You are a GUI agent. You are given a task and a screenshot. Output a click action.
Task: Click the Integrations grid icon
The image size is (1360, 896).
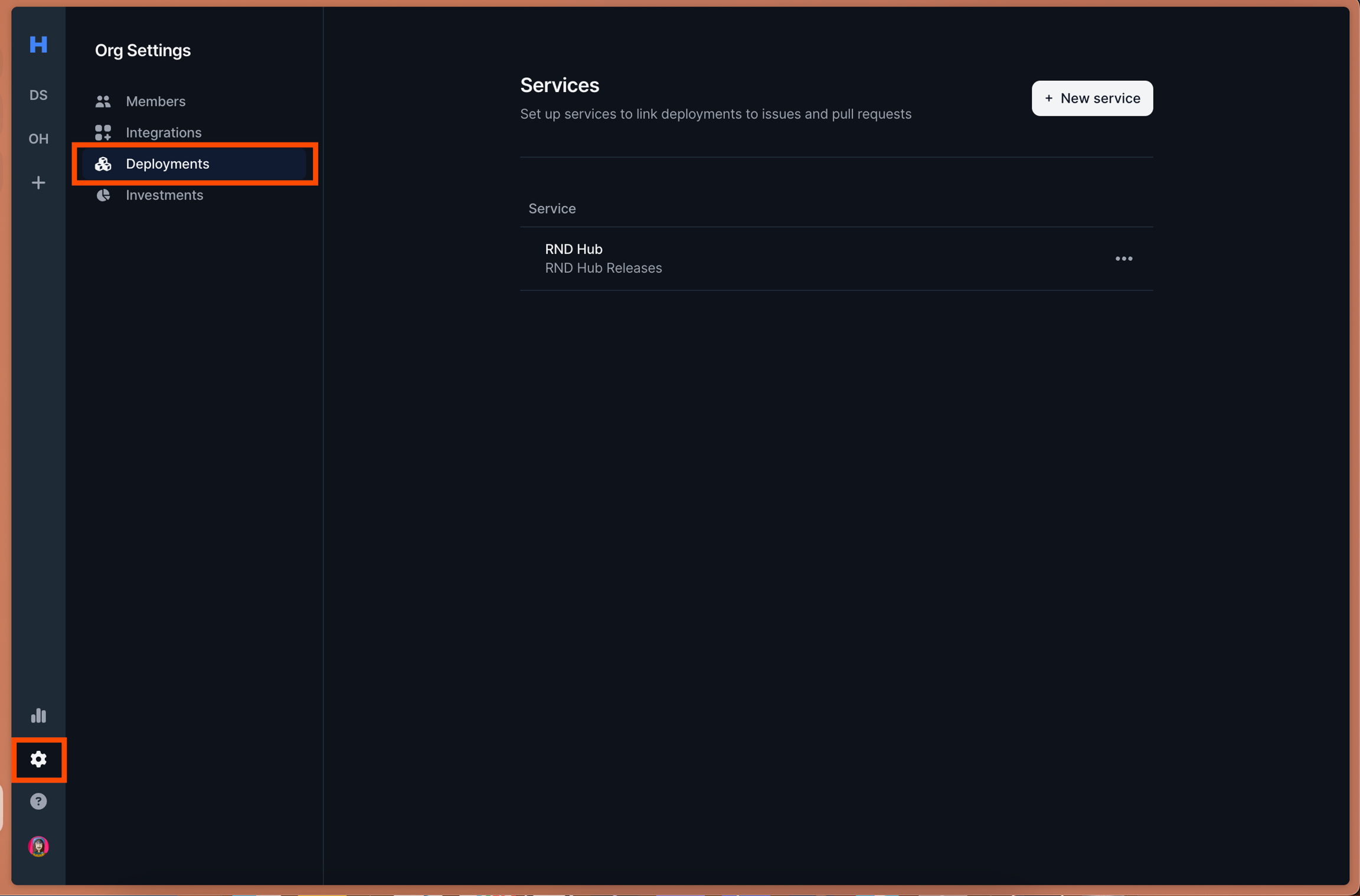[103, 133]
